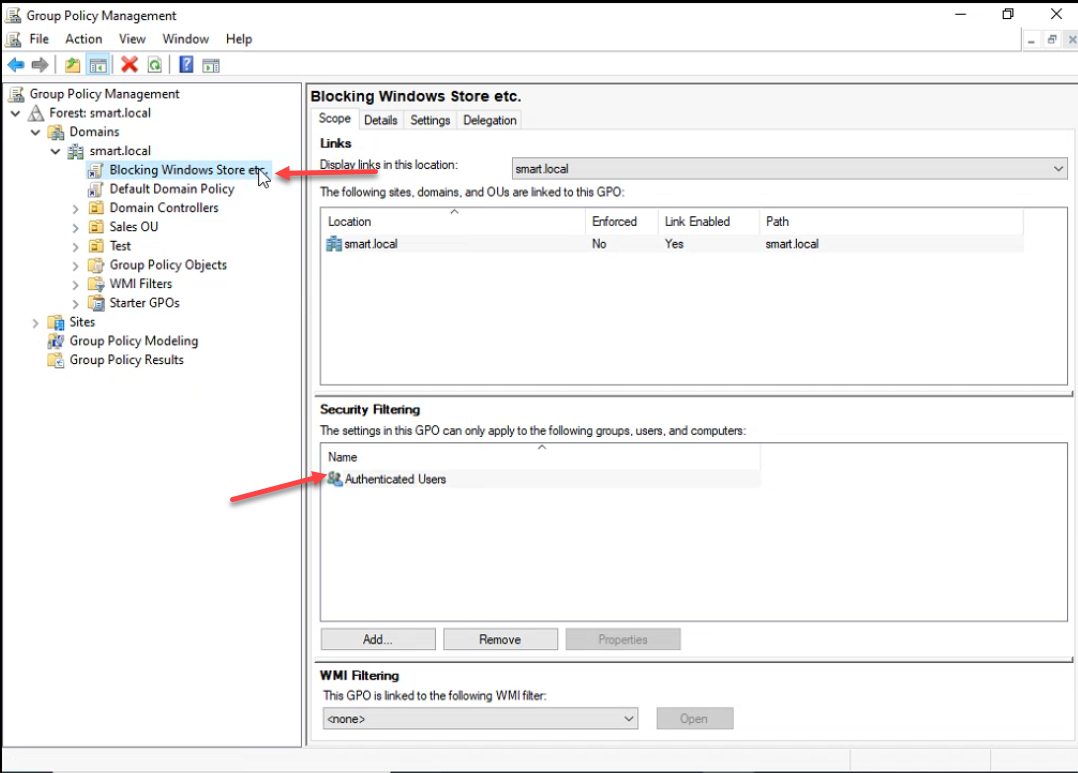The height and width of the screenshot is (773, 1078).
Task: Toggle the Show/Hide Console Tree icon
Action: 98,65
